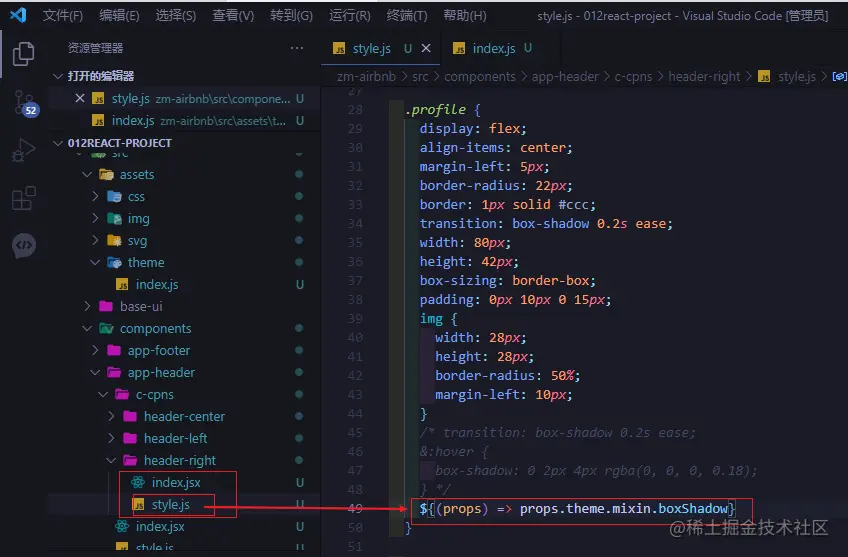Image resolution: width=848 pixels, height=557 pixels.
Task: Collapse the 012REACT-PROJECT section
Action: coord(58,143)
